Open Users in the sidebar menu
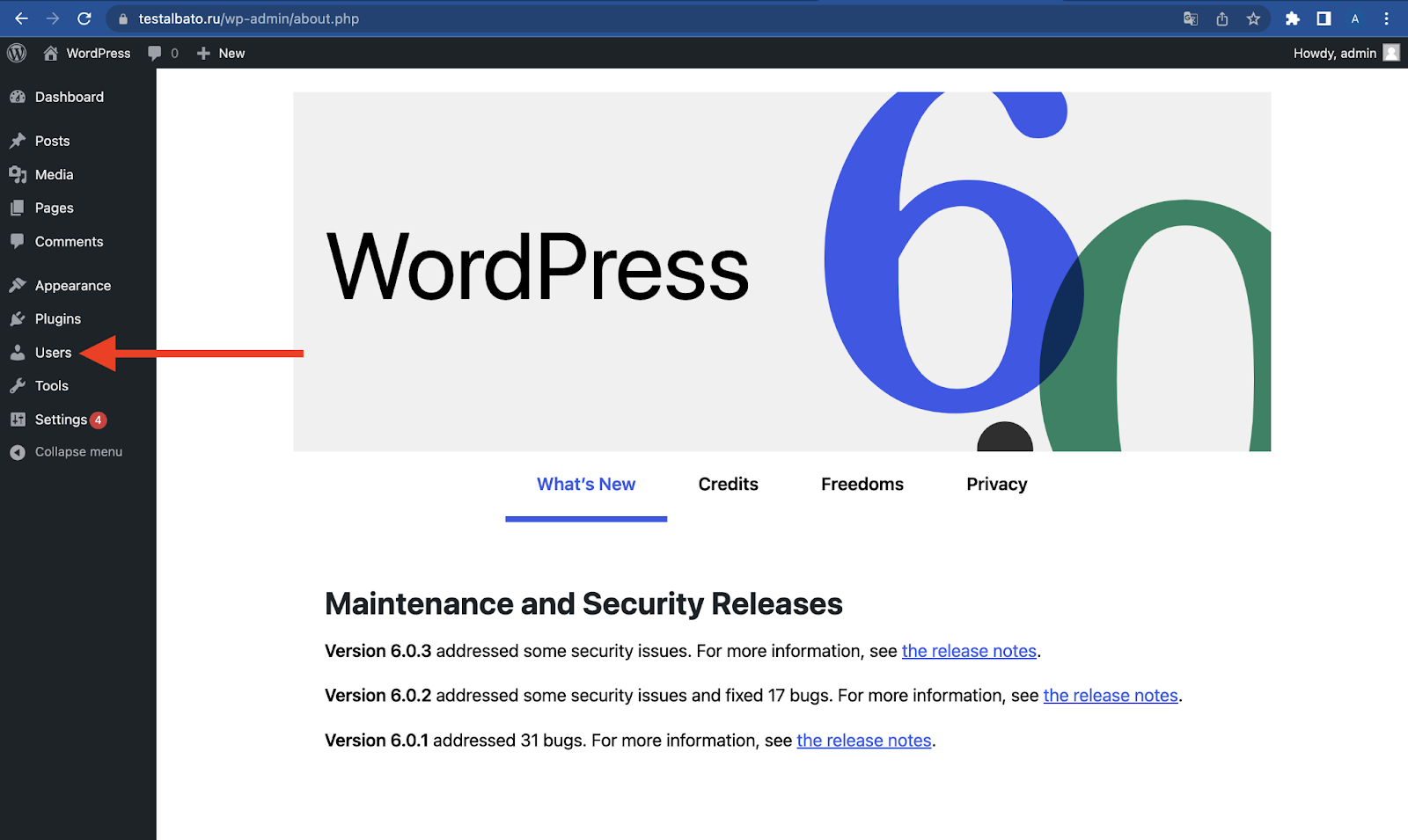The height and width of the screenshot is (840, 1408). (53, 353)
